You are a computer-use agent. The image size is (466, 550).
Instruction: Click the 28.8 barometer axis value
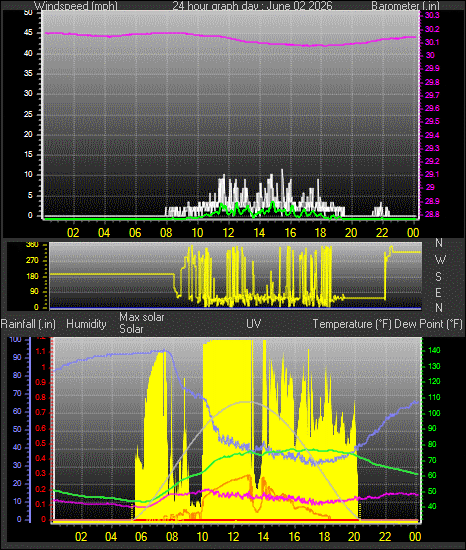click(432, 214)
